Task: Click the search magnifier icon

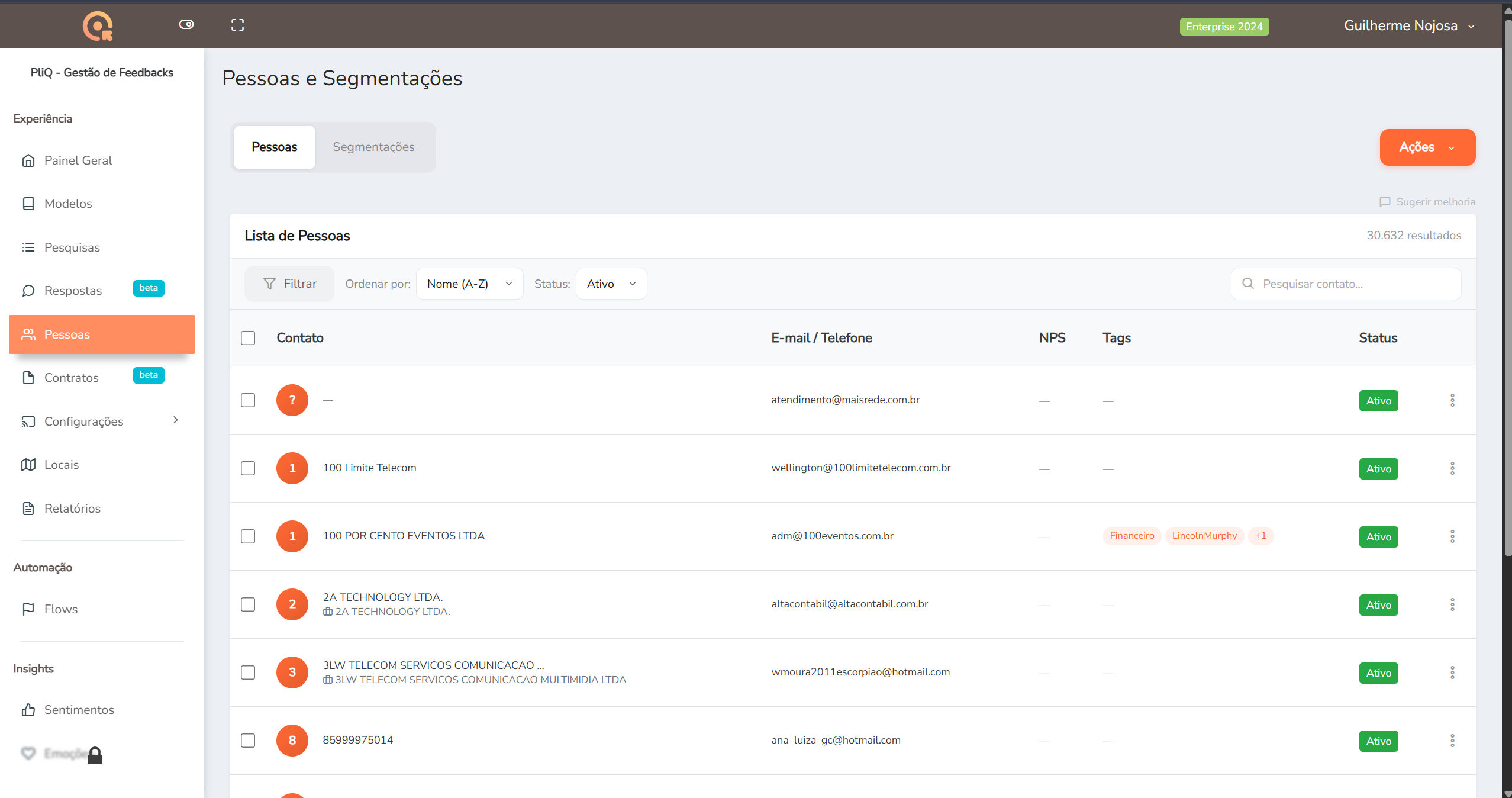Action: pos(1248,284)
